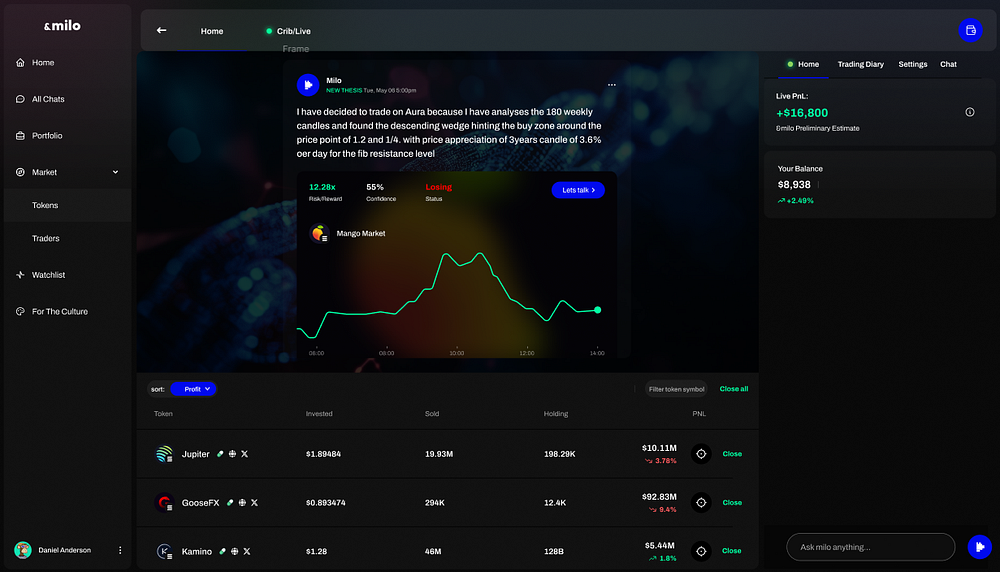Image resolution: width=1000 pixels, height=572 pixels.
Task: Open the globe website icon for Kamino
Action: coord(234,551)
